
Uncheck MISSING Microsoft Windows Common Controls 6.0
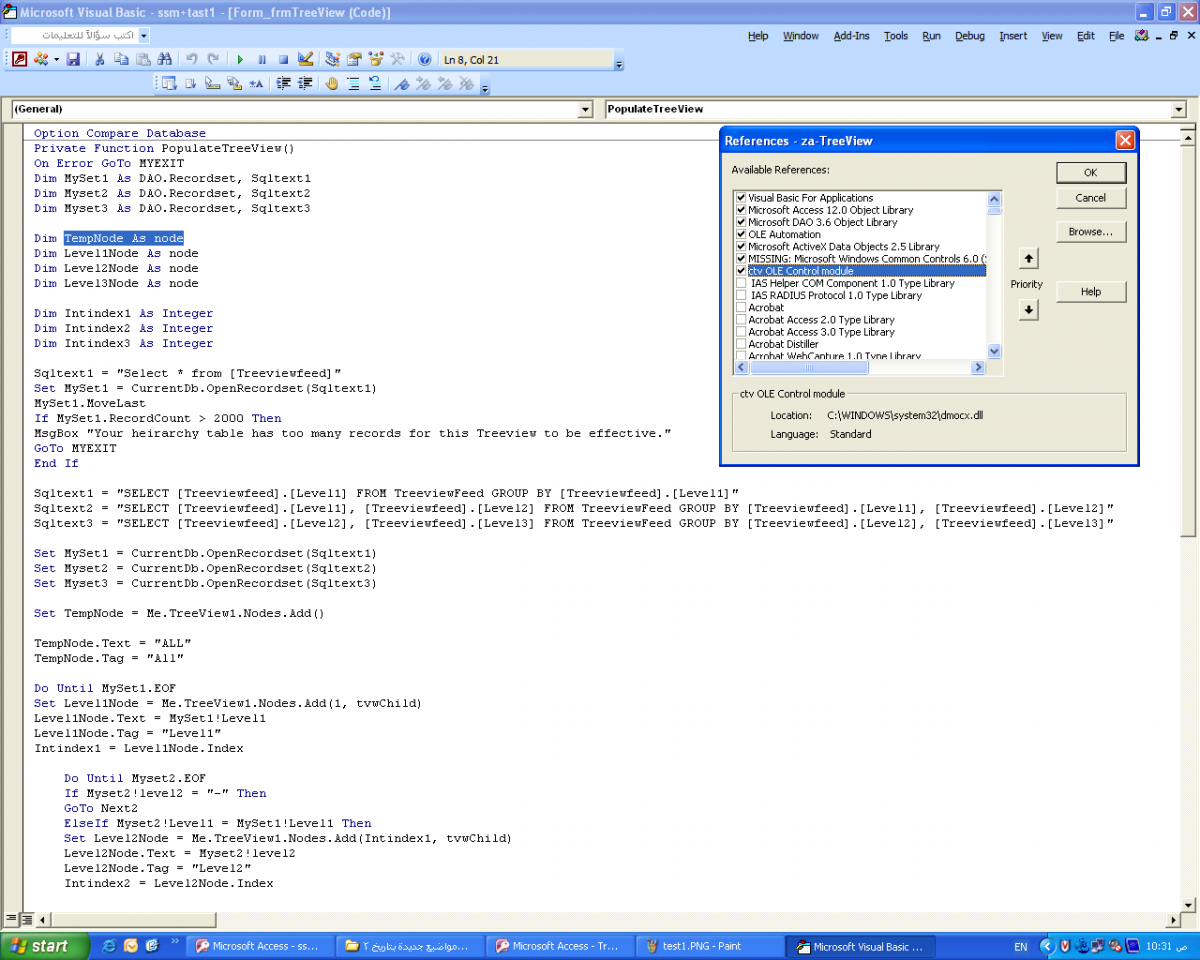(x=741, y=259)
